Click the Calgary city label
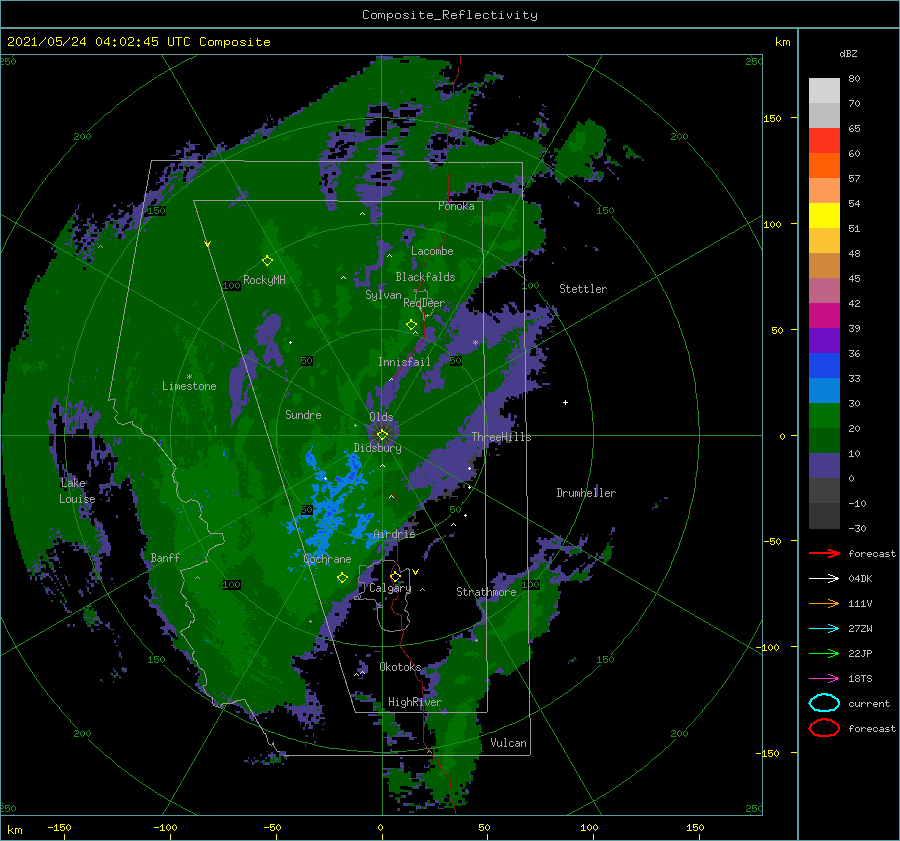 click(x=390, y=588)
